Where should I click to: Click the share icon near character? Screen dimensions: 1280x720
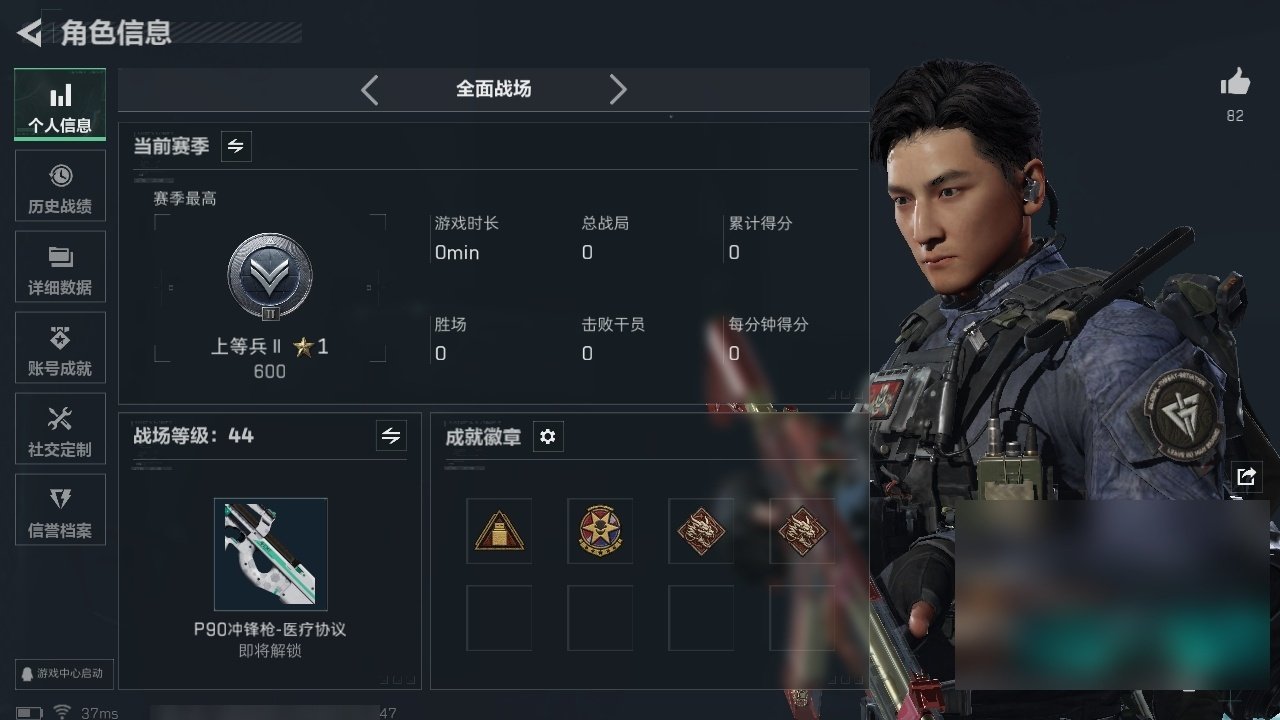coord(1246,476)
